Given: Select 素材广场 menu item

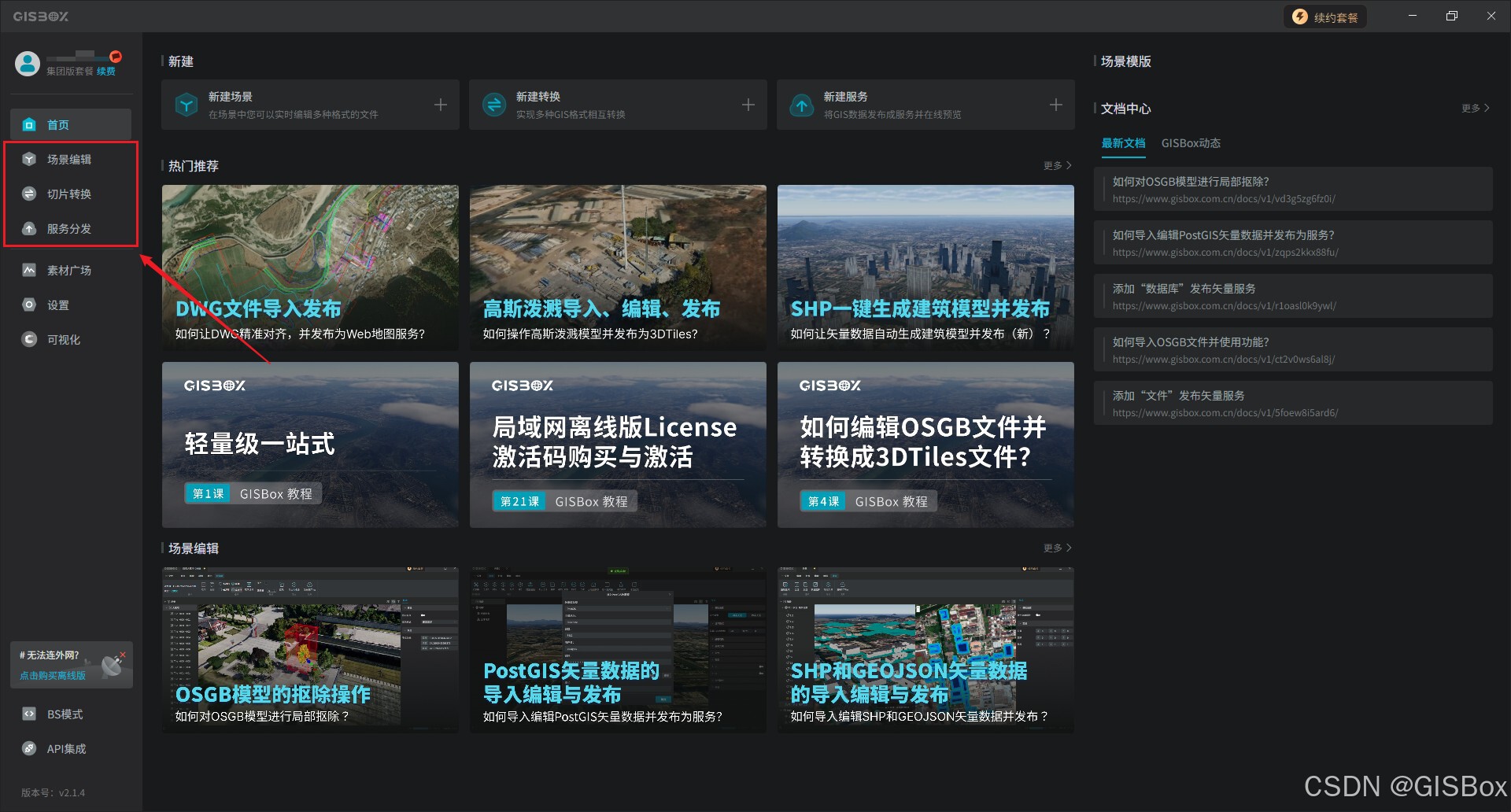Looking at the screenshot, I should [71, 270].
